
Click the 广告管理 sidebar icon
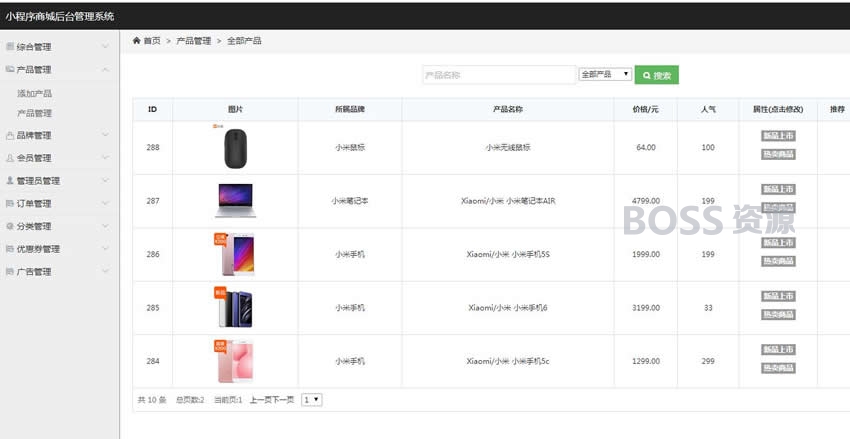[10, 272]
